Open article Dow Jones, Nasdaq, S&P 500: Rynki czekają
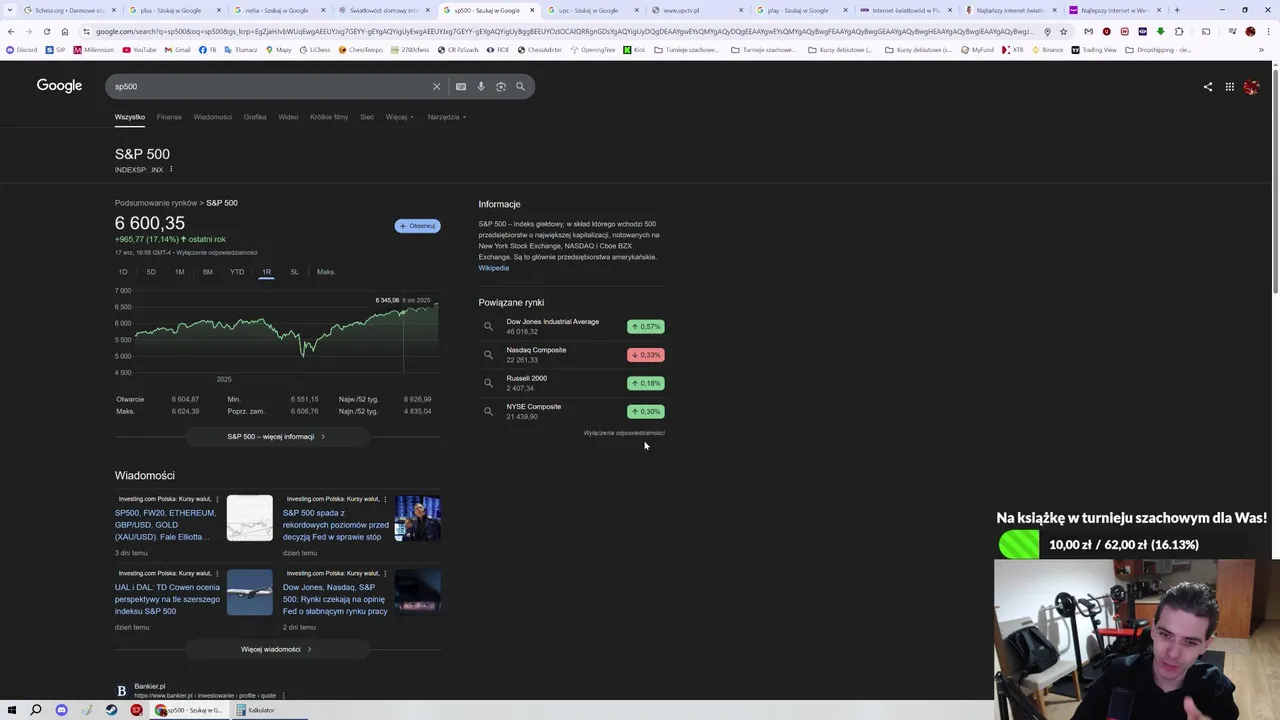 335,599
